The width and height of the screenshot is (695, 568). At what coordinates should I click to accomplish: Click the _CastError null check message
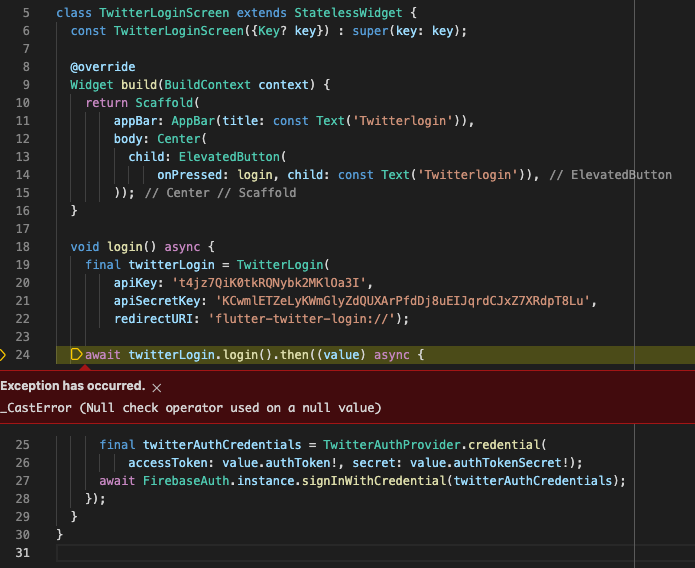tap(191, 408)
